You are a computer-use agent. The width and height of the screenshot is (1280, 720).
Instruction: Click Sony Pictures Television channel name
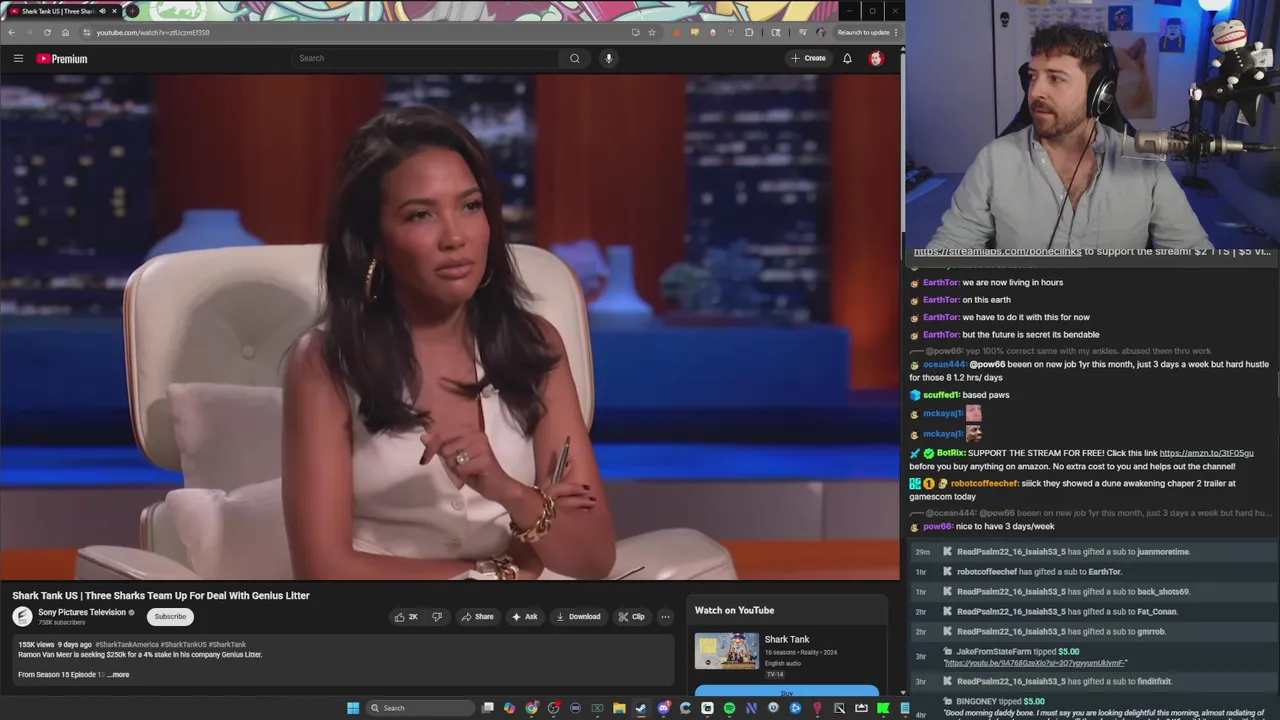(x=82, y=612)
